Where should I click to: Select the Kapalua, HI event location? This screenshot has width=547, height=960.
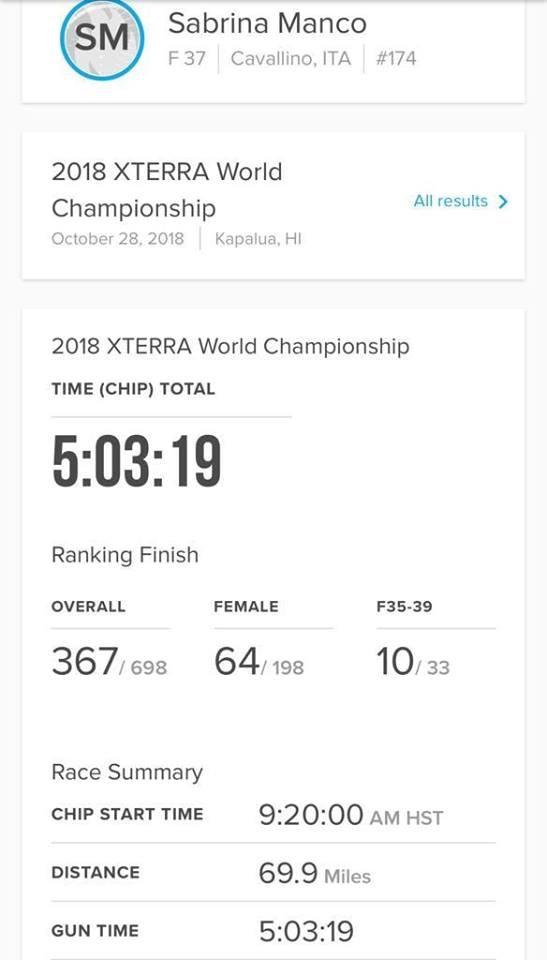click(x=258, y=238)
